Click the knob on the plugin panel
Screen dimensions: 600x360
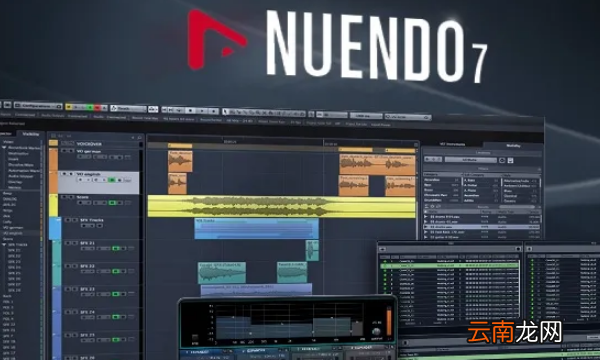[377, 331]
